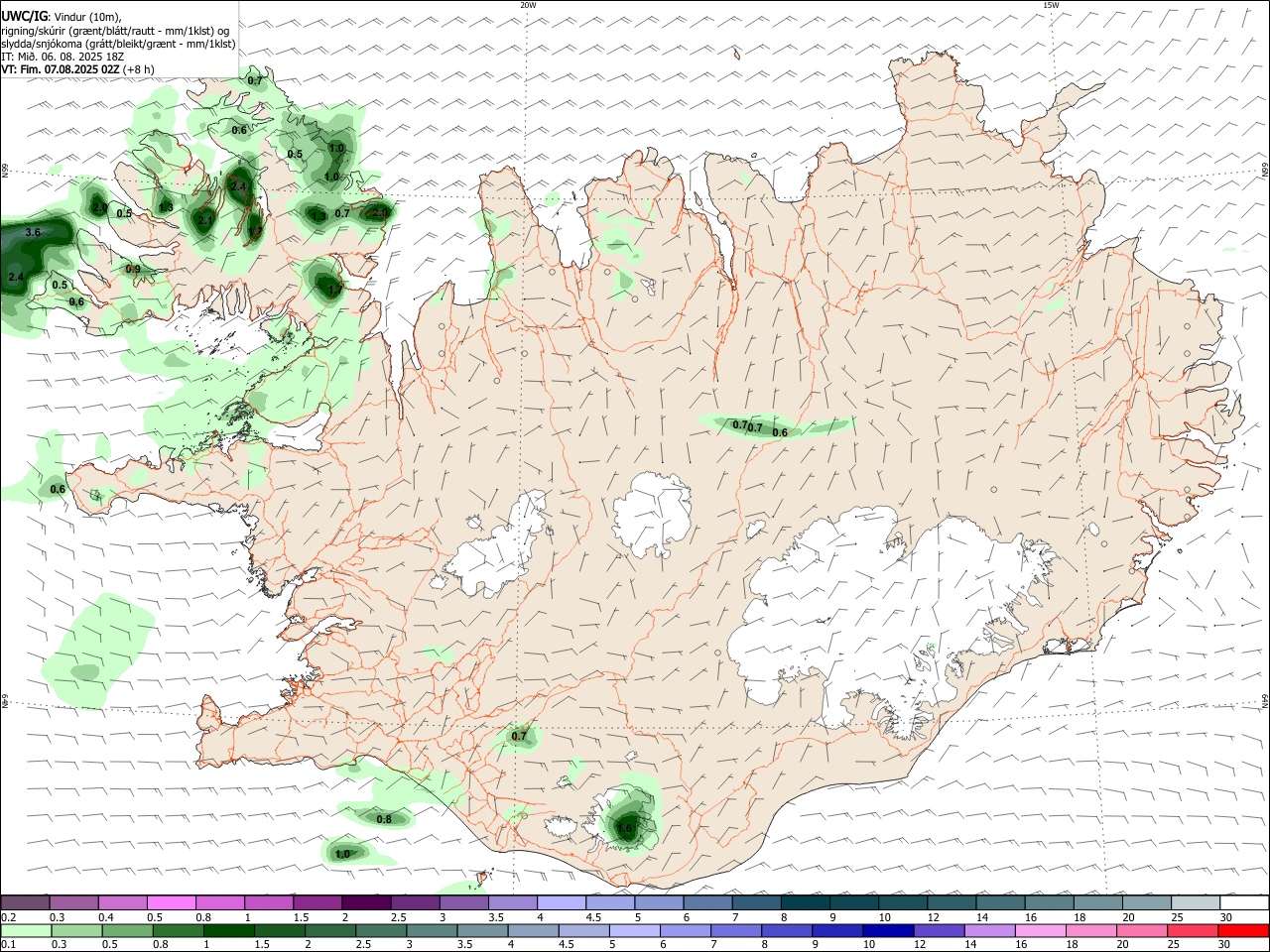Click the bright red legend swatch
The image size is (1270, 952).
coord(1244,930)
